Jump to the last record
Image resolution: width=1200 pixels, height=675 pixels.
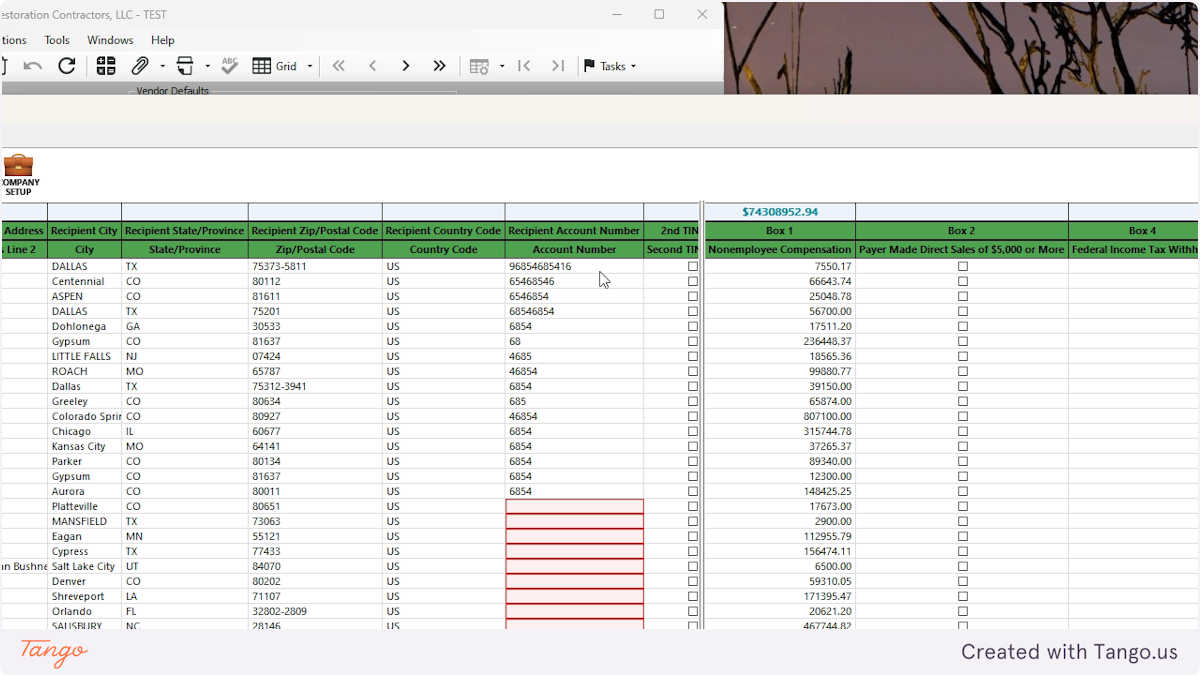coord(439,66)
